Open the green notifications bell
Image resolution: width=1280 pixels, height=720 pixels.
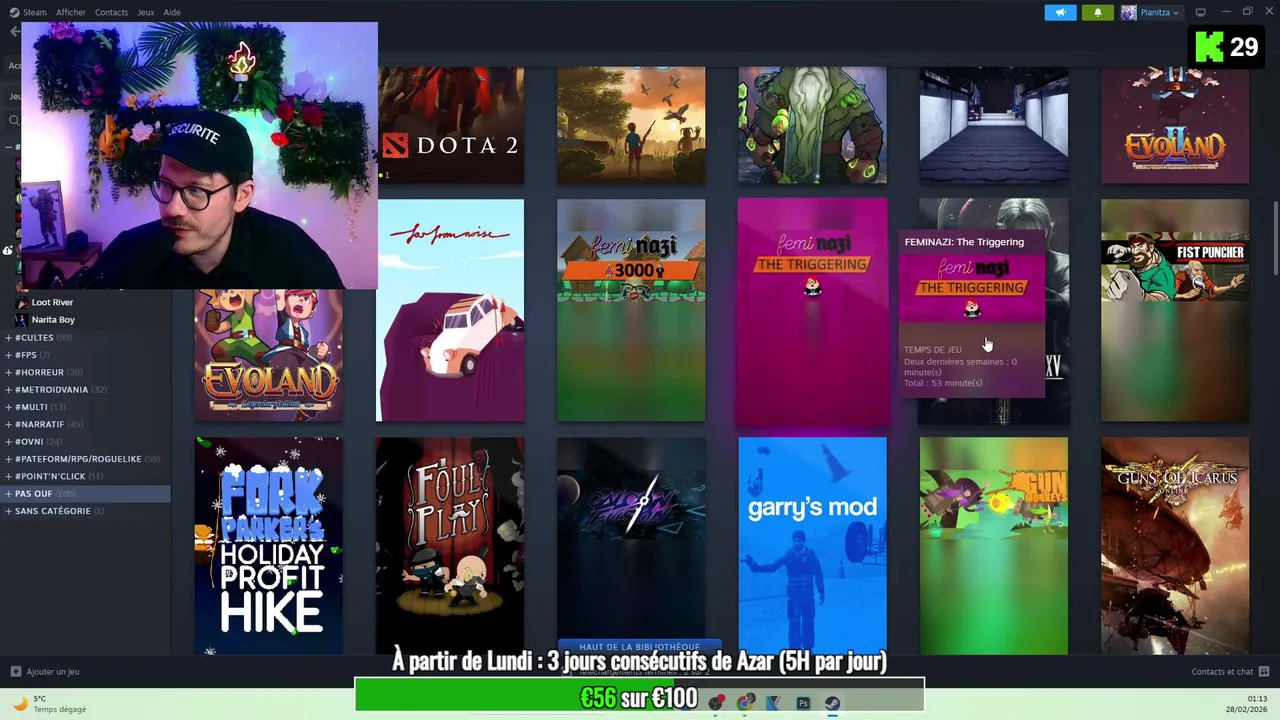(1097, 12)
